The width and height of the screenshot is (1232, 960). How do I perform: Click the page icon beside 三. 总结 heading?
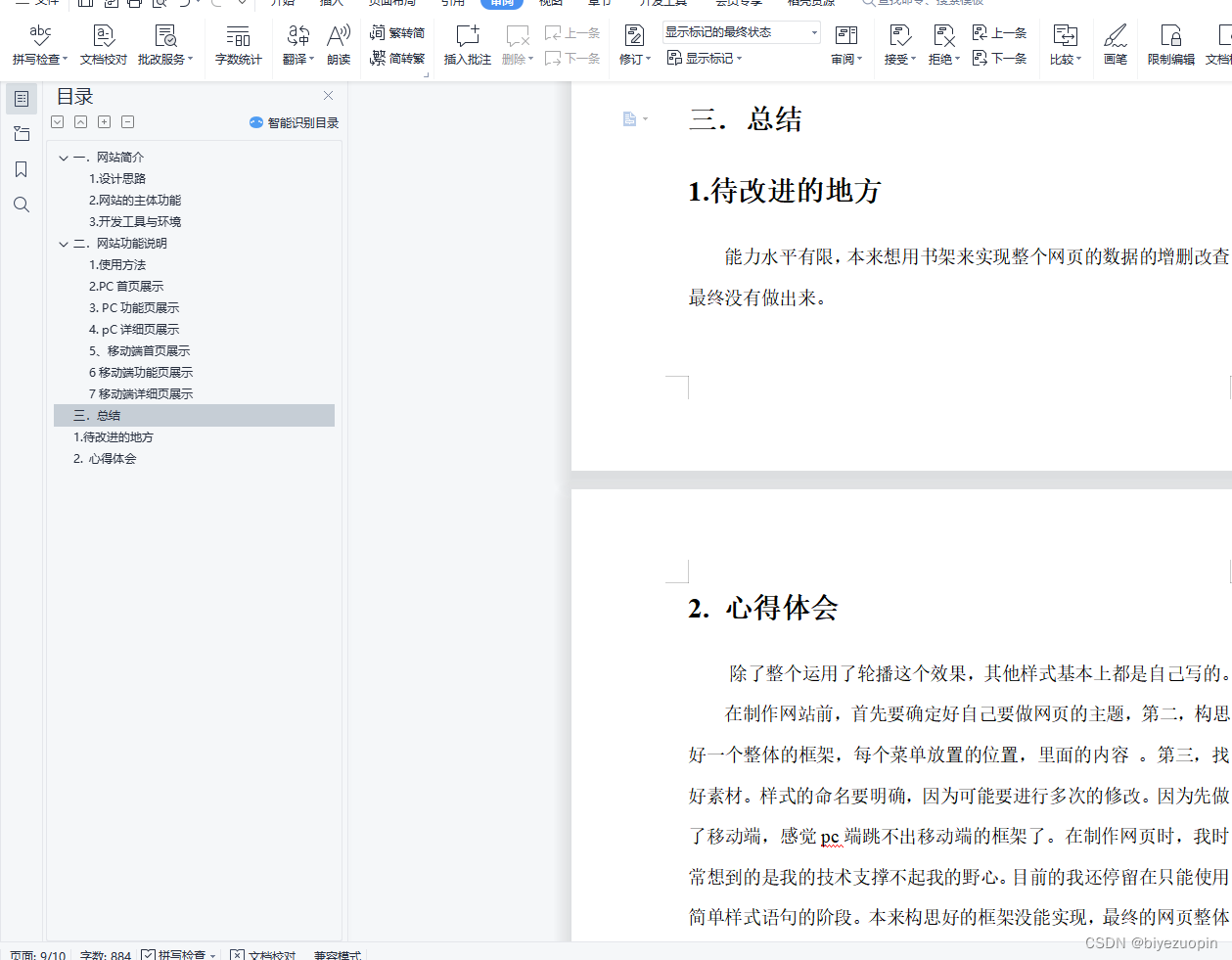click(630, 118)
